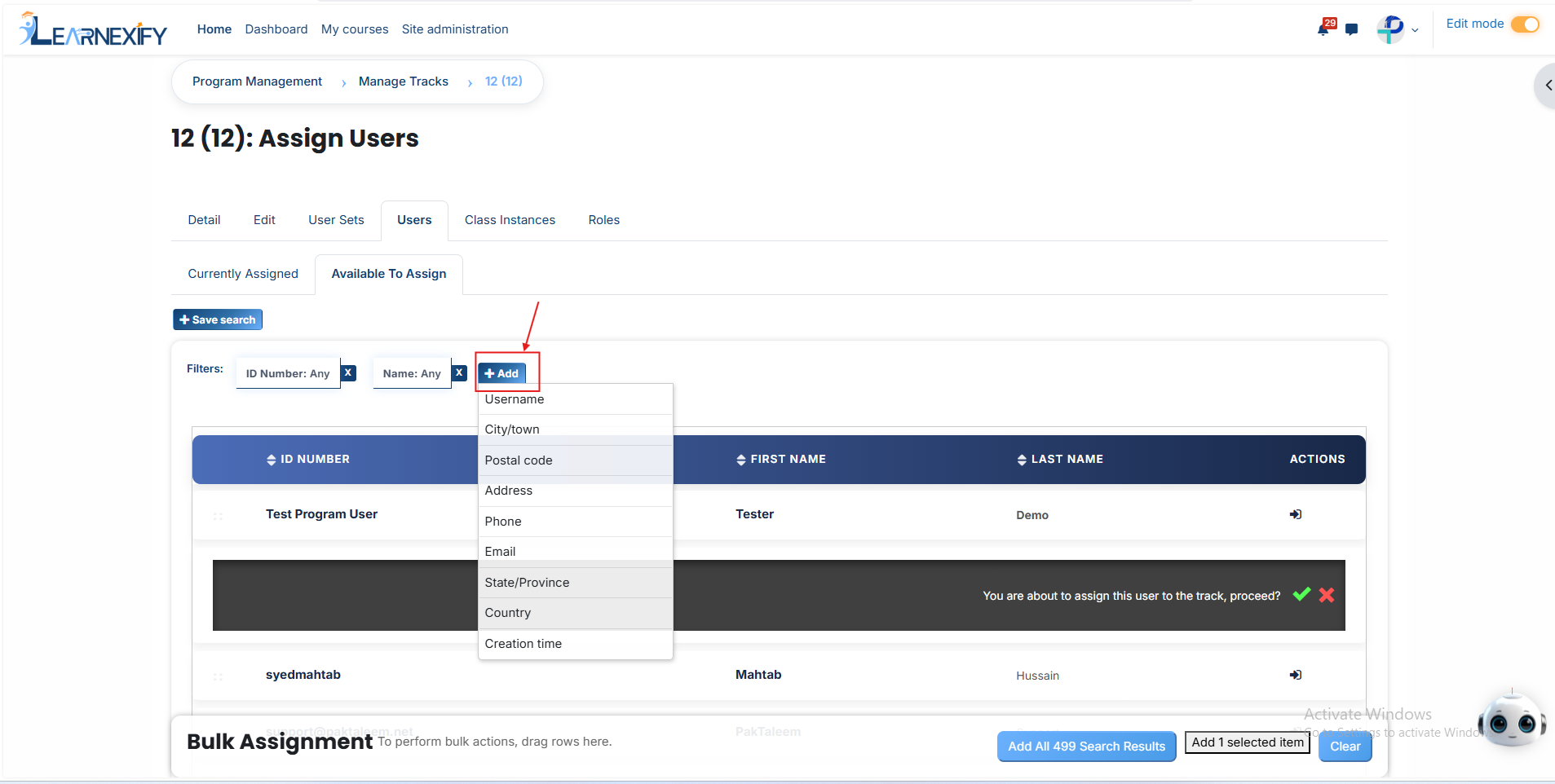Click the Add filter button

pos(501,373)
